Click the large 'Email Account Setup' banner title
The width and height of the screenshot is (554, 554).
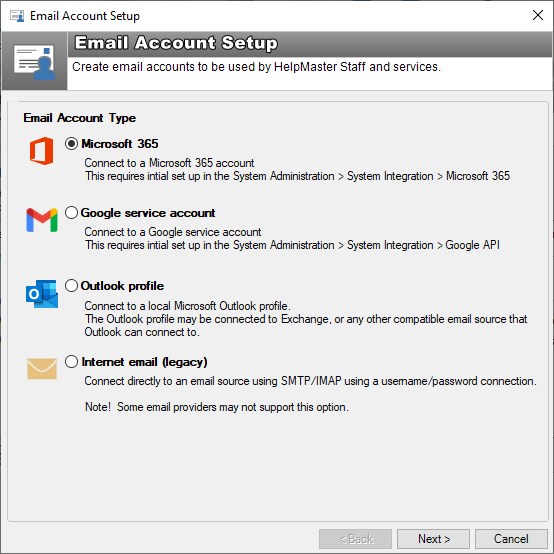point(176,43)
